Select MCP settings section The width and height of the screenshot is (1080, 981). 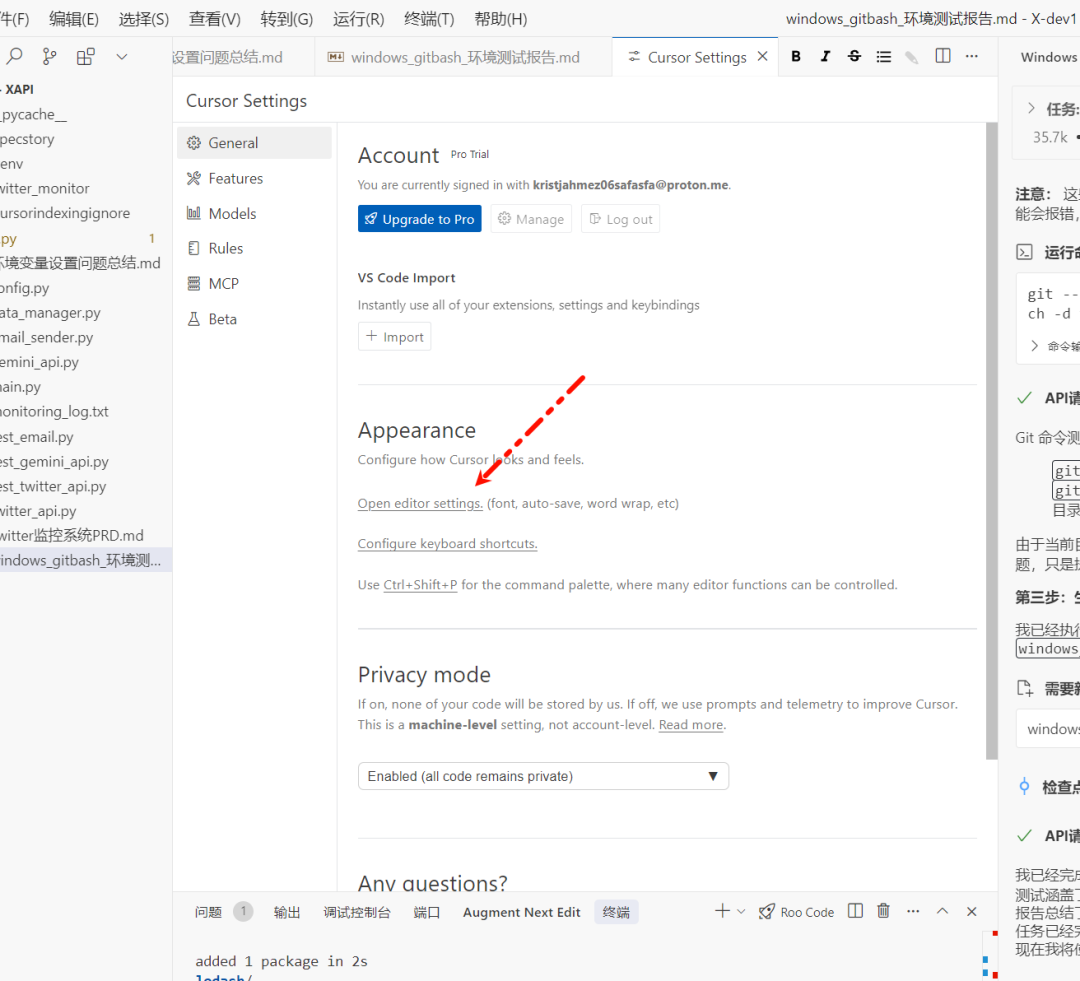click(254, 284)
